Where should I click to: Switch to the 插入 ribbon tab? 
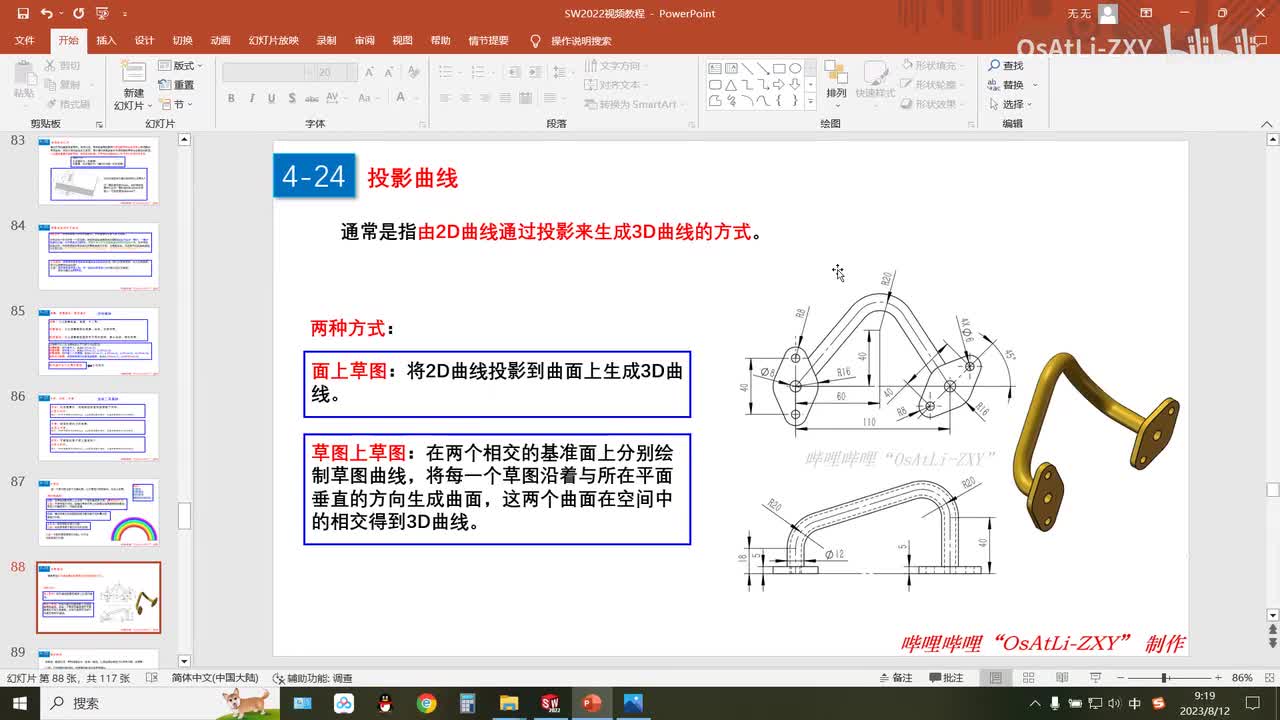[106, 41]
